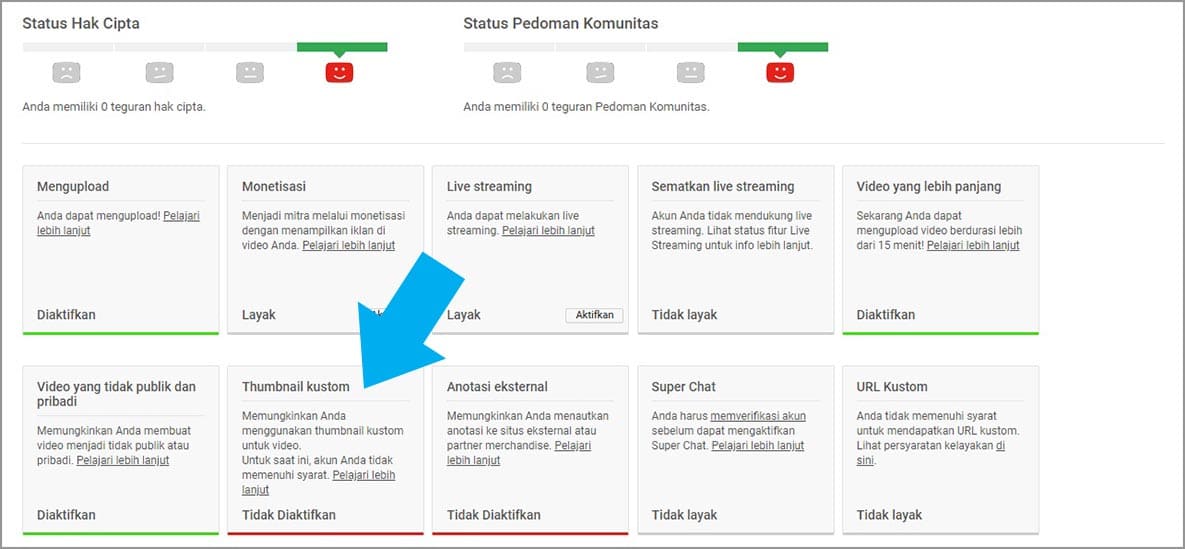The height and width of the screenshot is (549, 1185).
Task: Open the Pelajari lebih lanjut link in Super Chat card
Action: tap(757, 446)
